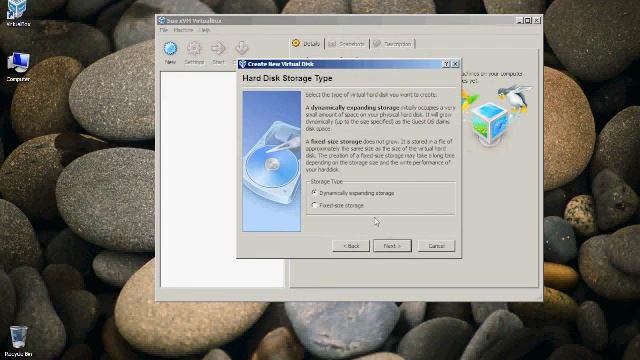Close the VirtualBox main window
The height and width of the screenshot is (360, 640).
tap(537, 20)
